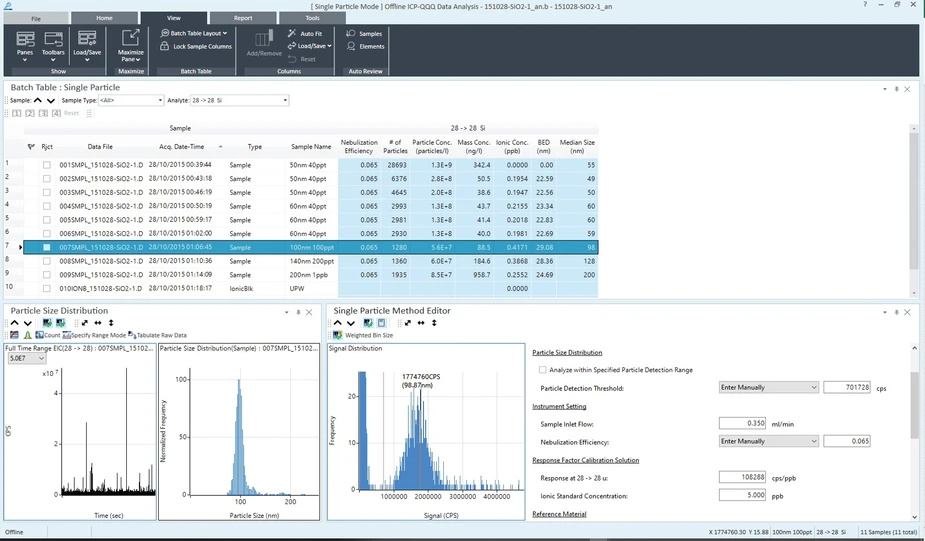Click Lock Sample Columns
Viewport: 925px width, 541px height.
pyautogui.click(x=196, y=47)
